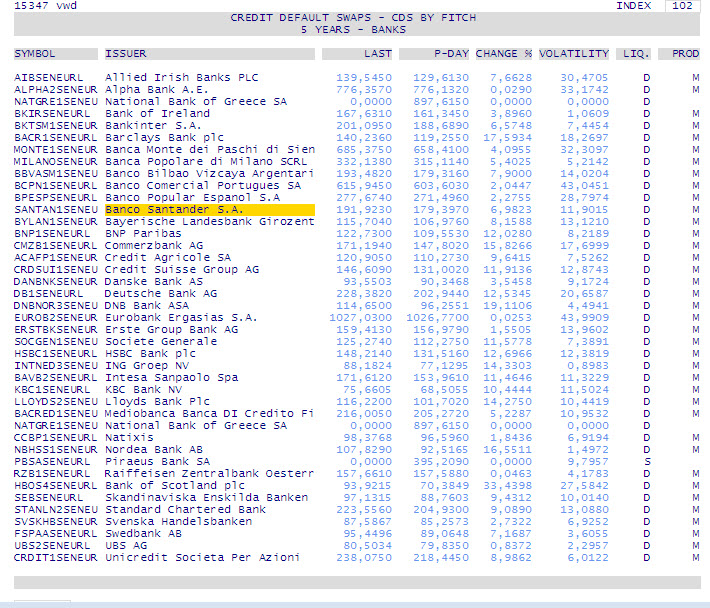This screenshot has width=710, height=608.
Task: Click symbol AIBSENEURL
Action: tap(48, 78)
